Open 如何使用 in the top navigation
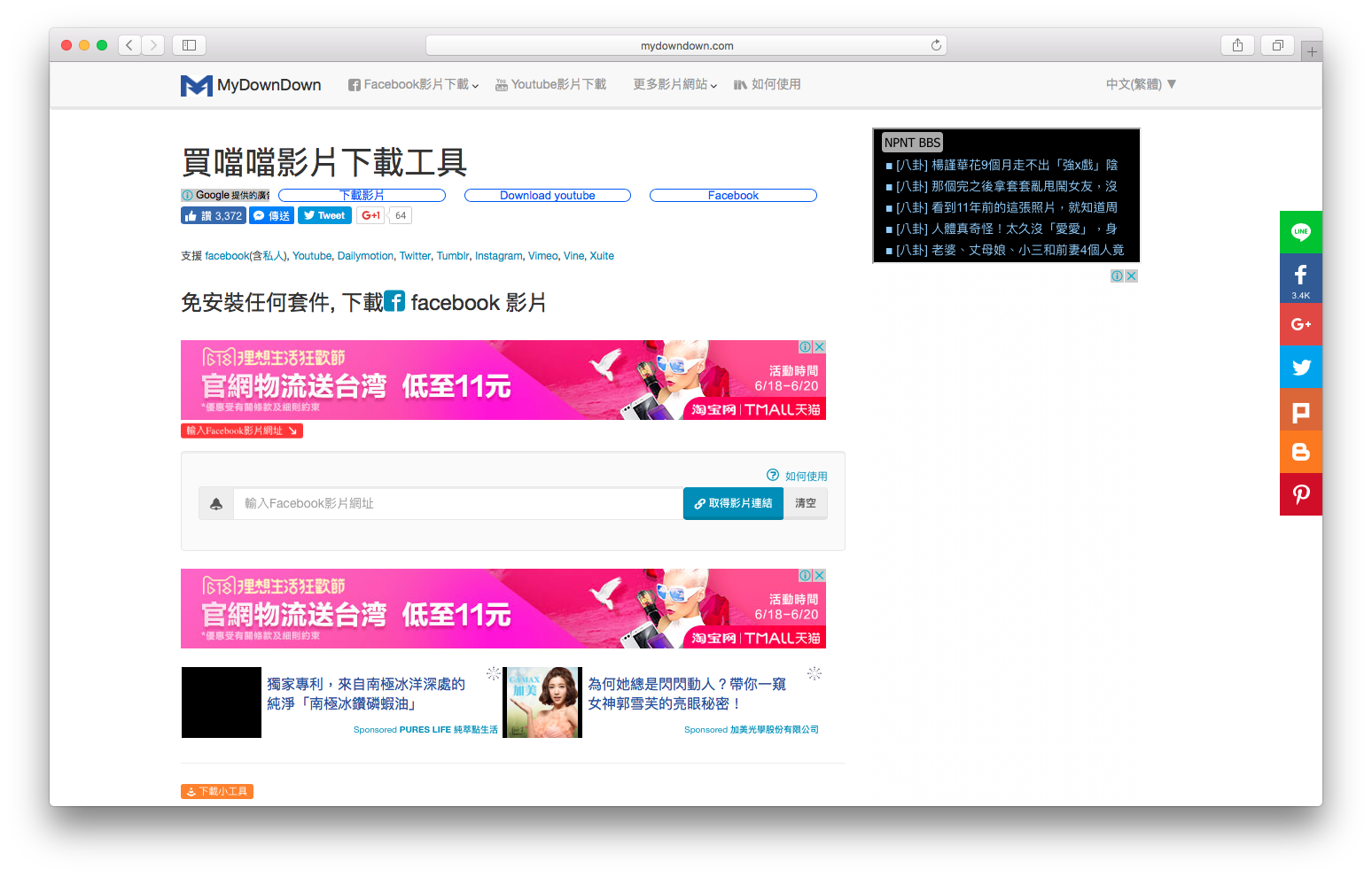Image resolution: width=1372 pixels, height=877 pixels. coord(768,84)
